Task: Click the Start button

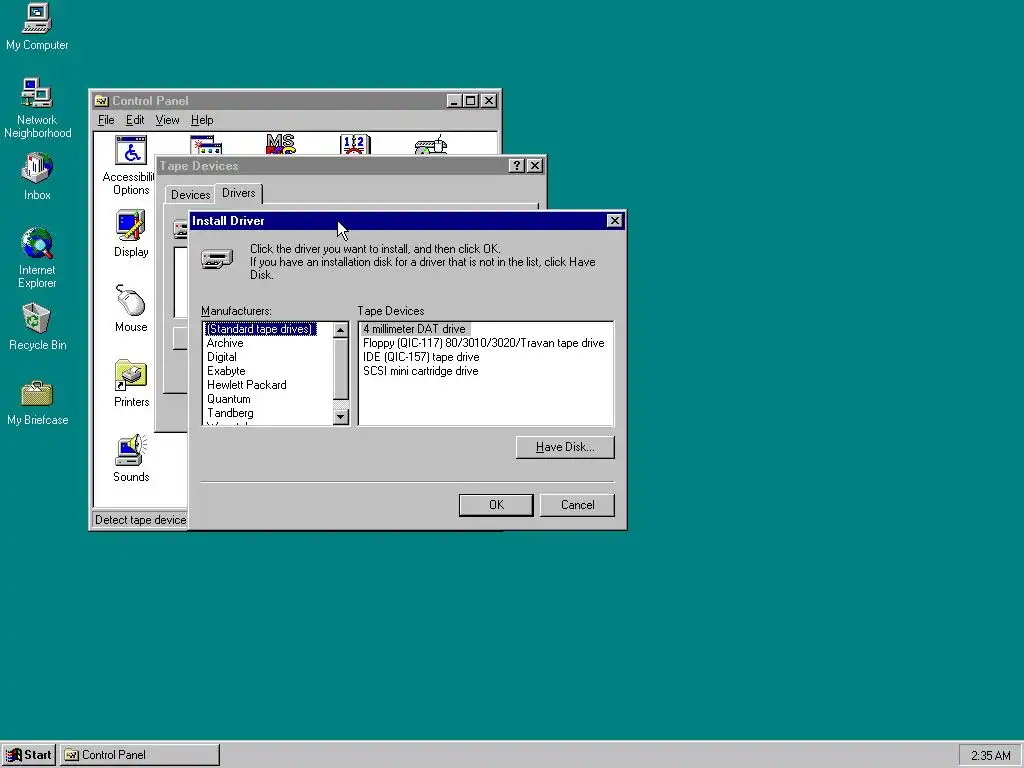Action: 29,755
